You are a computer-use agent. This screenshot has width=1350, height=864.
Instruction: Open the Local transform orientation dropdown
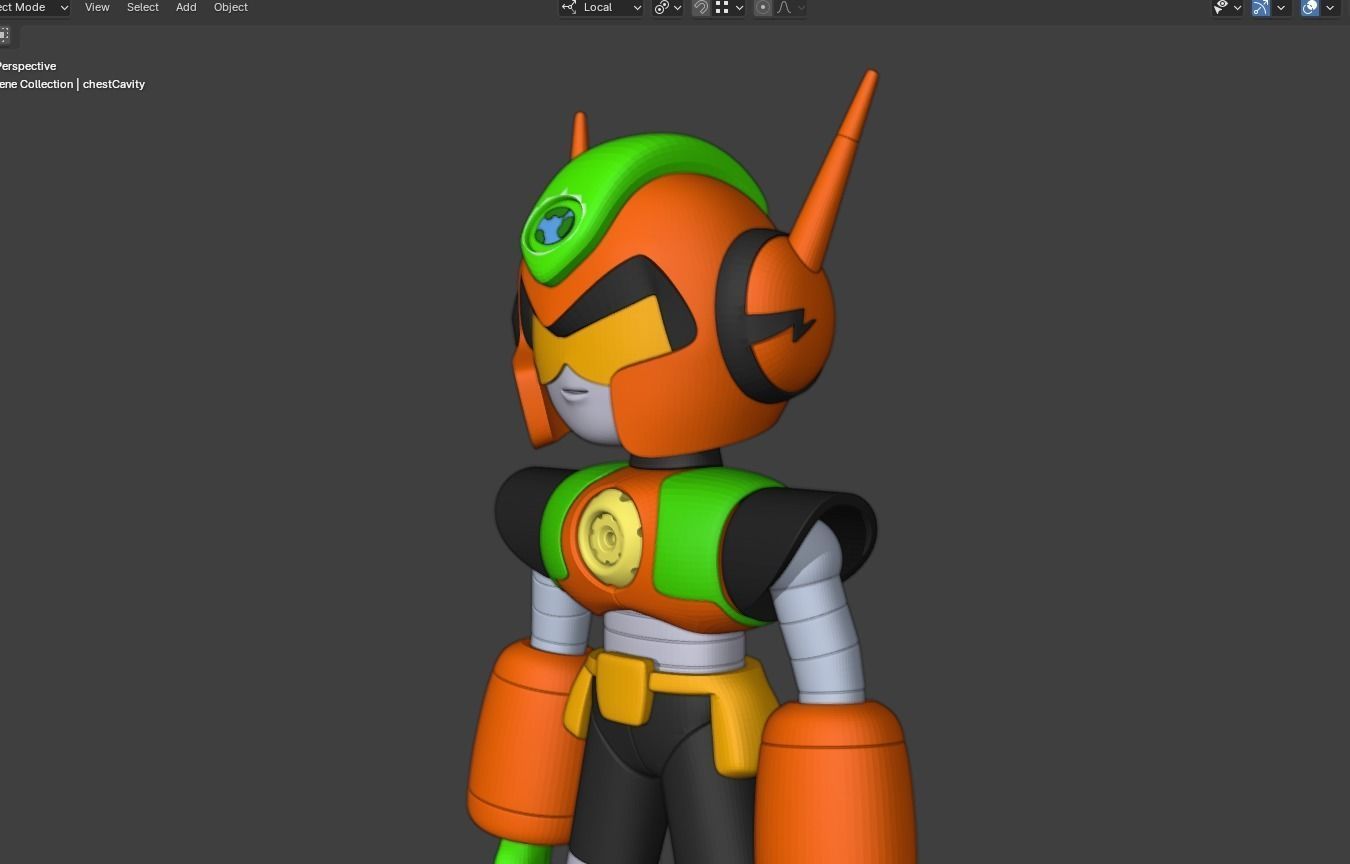click(601, 7)
